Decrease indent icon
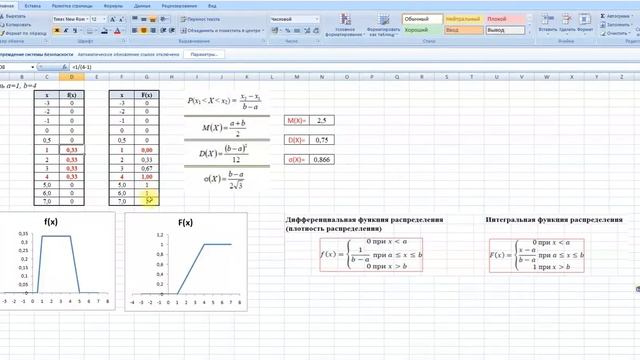The image size is (640, 360). pos(163,31)
